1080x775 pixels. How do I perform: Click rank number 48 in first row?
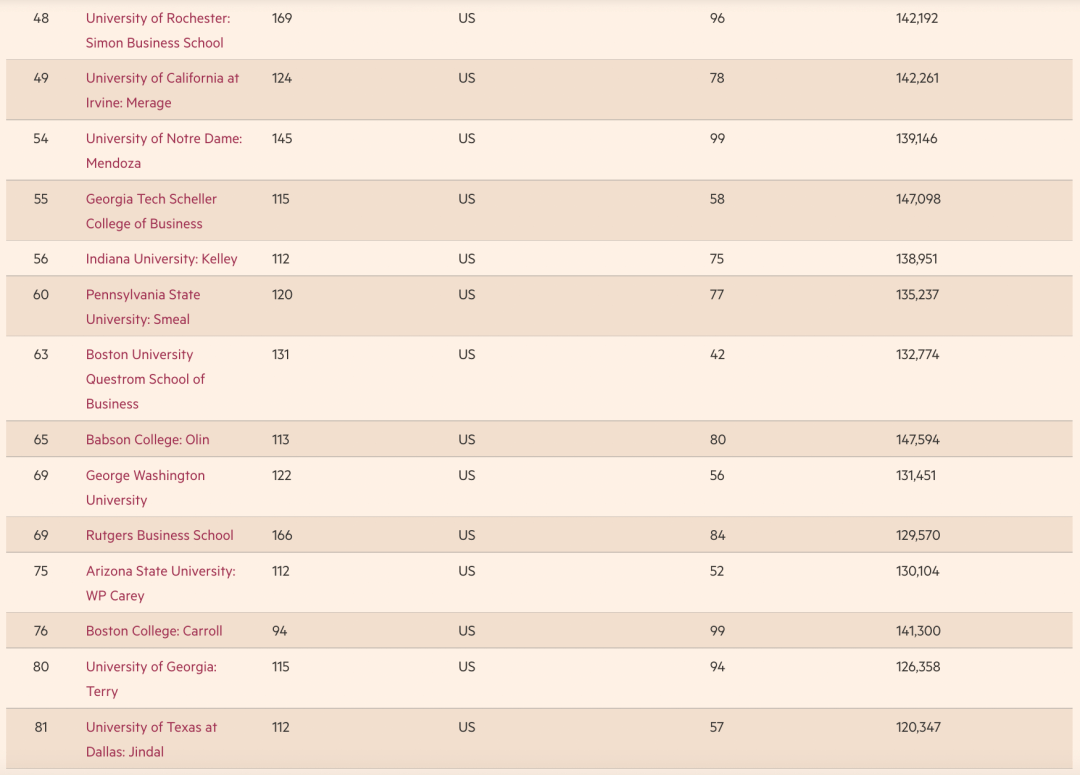click(41, 19)
